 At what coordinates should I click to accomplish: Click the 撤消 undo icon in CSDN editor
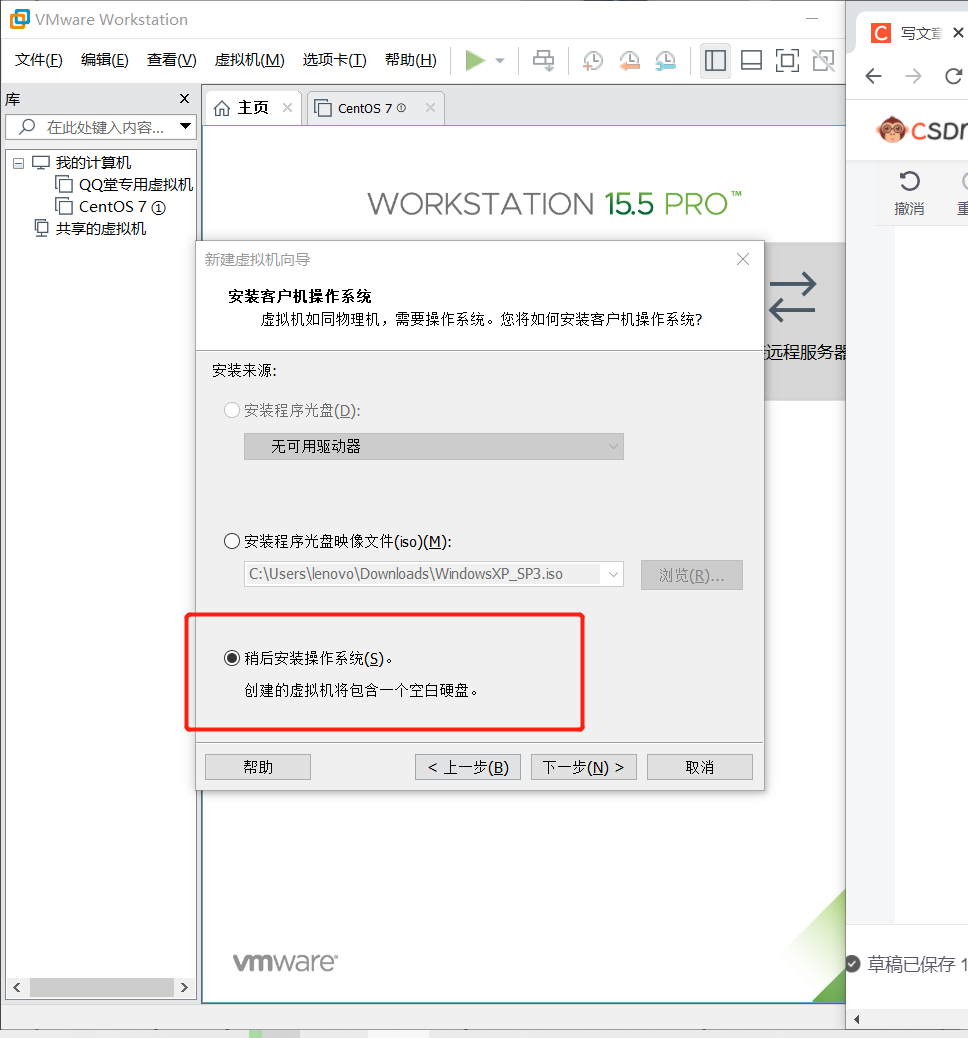point(909,181)
